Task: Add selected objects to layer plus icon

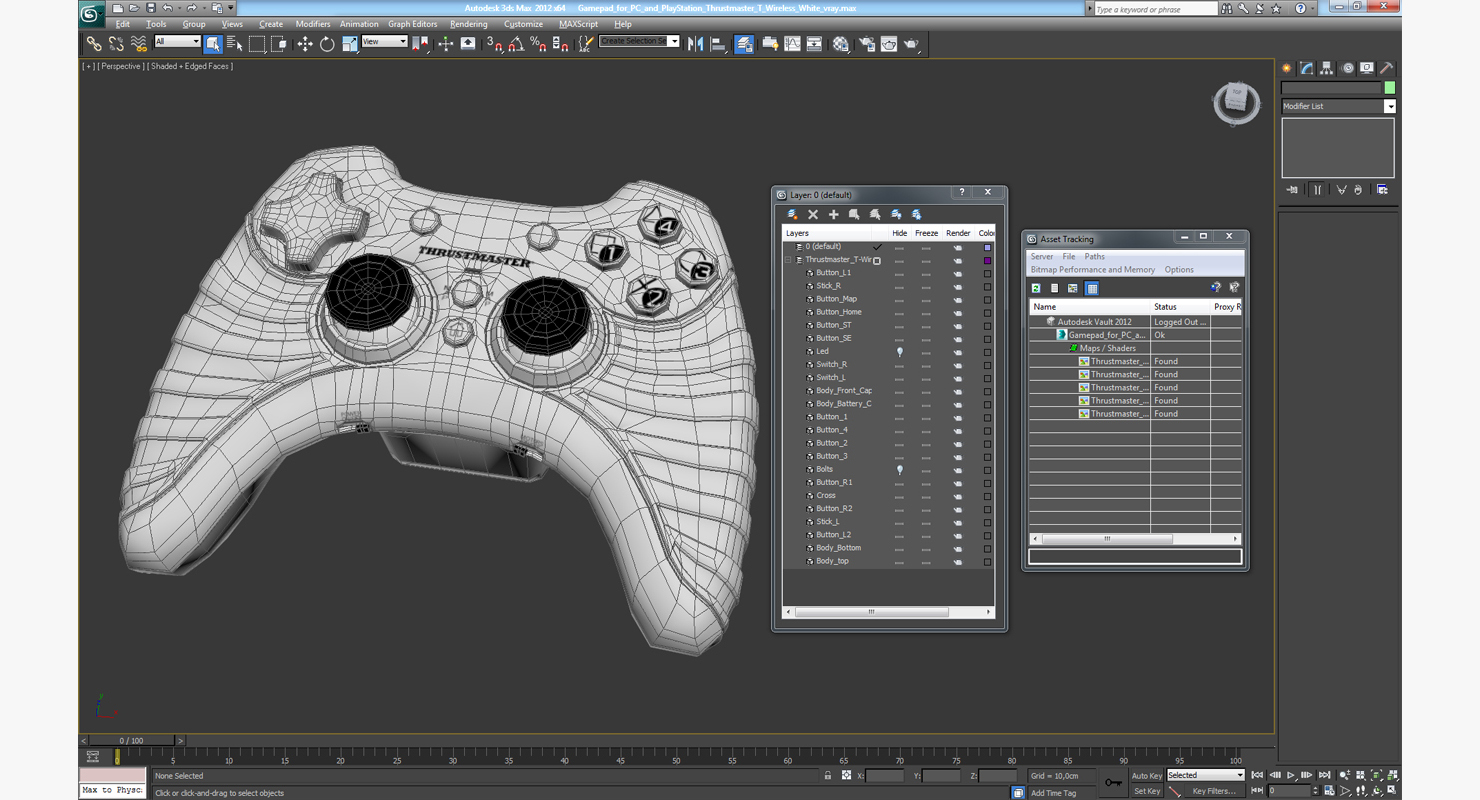Action: point(833,214)
